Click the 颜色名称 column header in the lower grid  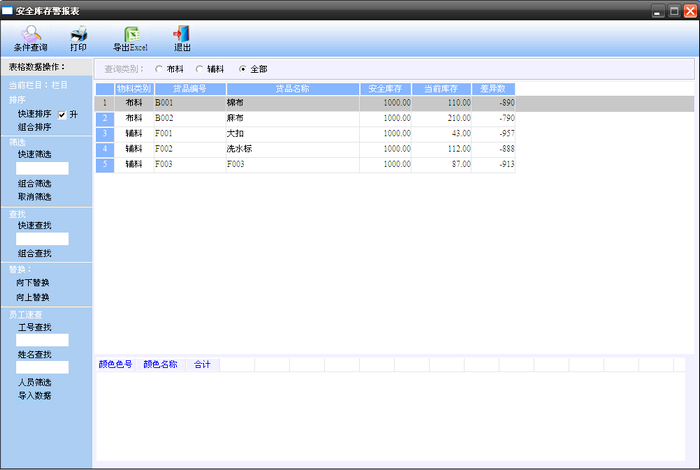click(160, 365)
